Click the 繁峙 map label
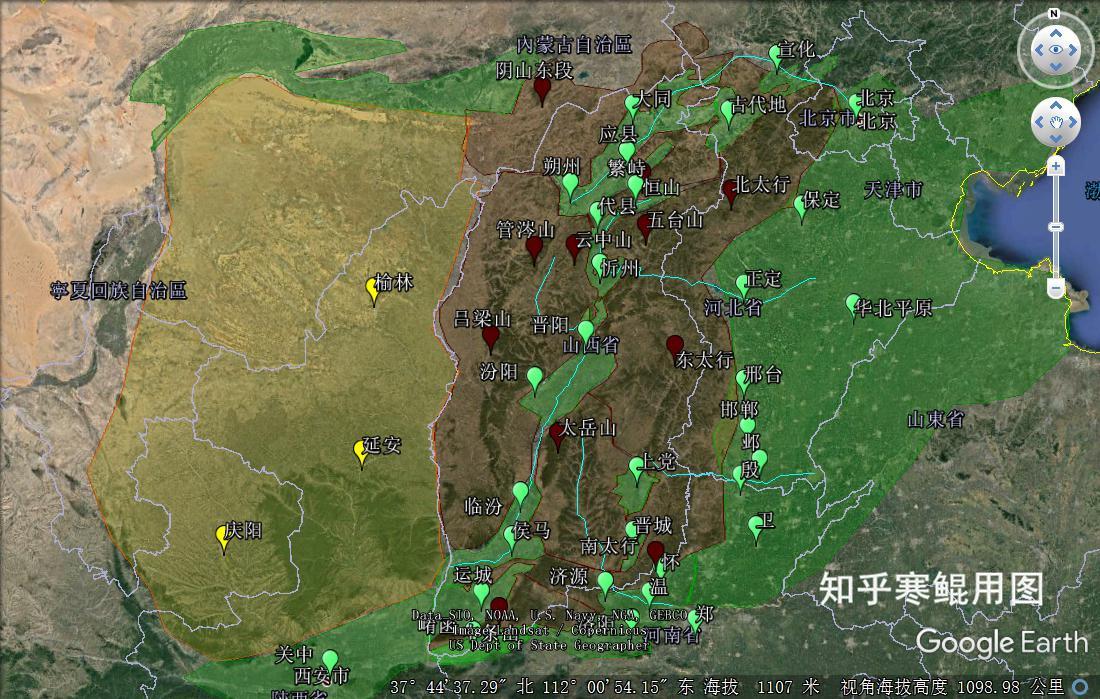 pyautogui.click(x=626, y=168)
